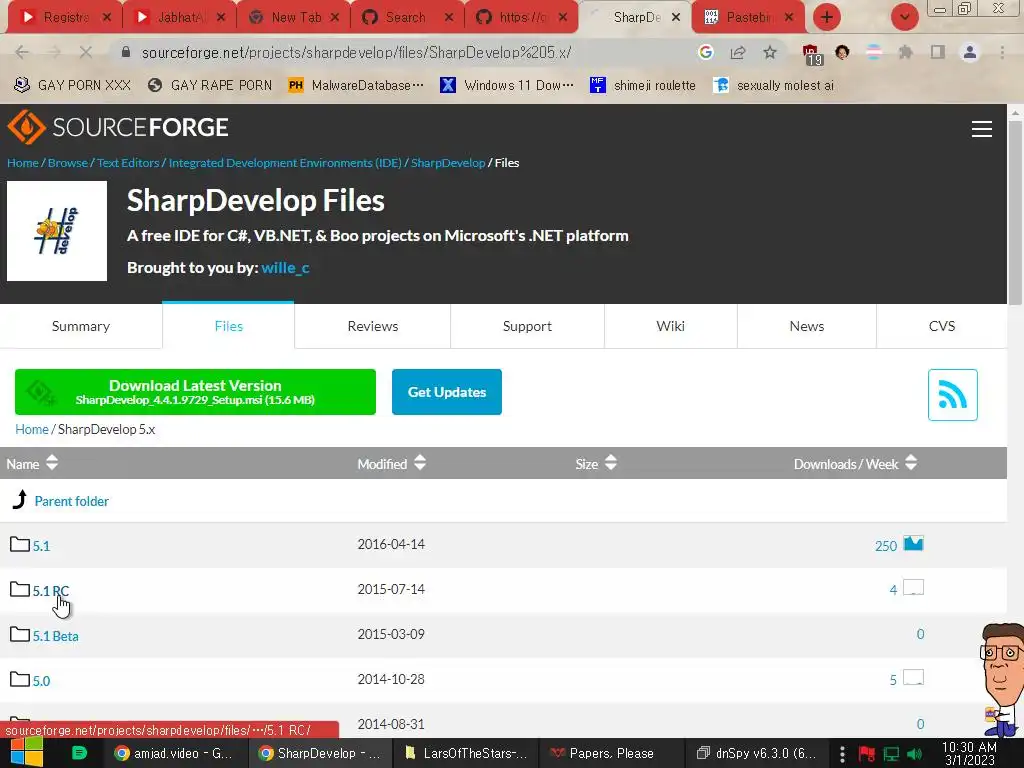
Task: Open the Reviews tab
Action: coord(372,326)
